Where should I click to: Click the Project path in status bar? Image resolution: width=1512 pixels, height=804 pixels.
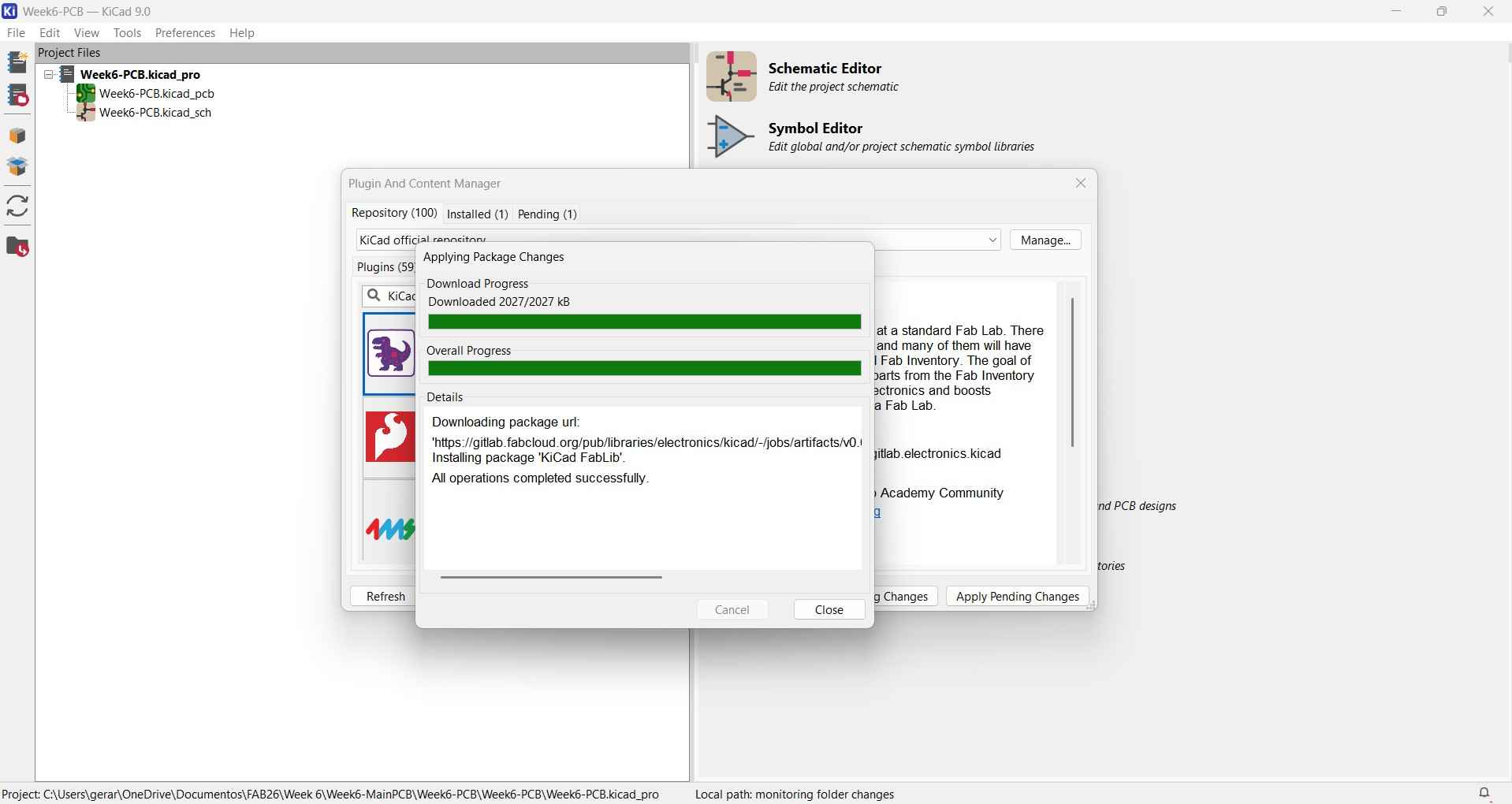click(330, 794)
